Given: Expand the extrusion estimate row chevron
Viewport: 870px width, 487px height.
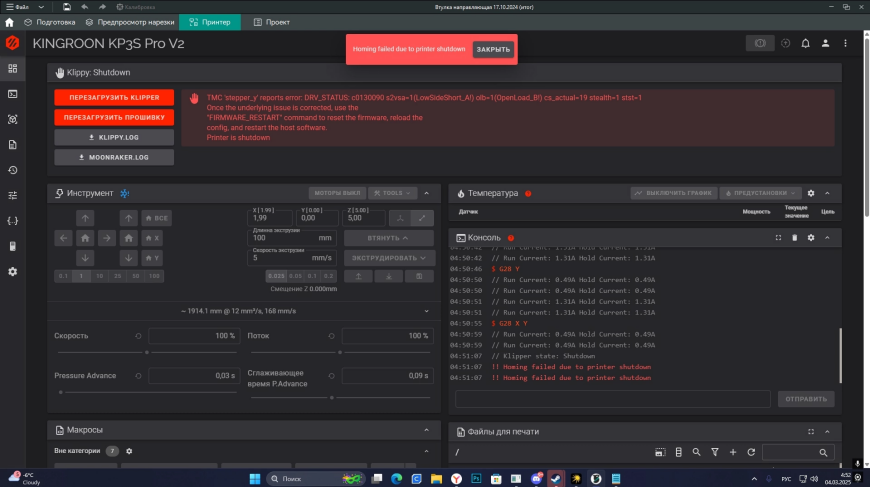Looking at the screenshot, I should [x=427, y=311].
